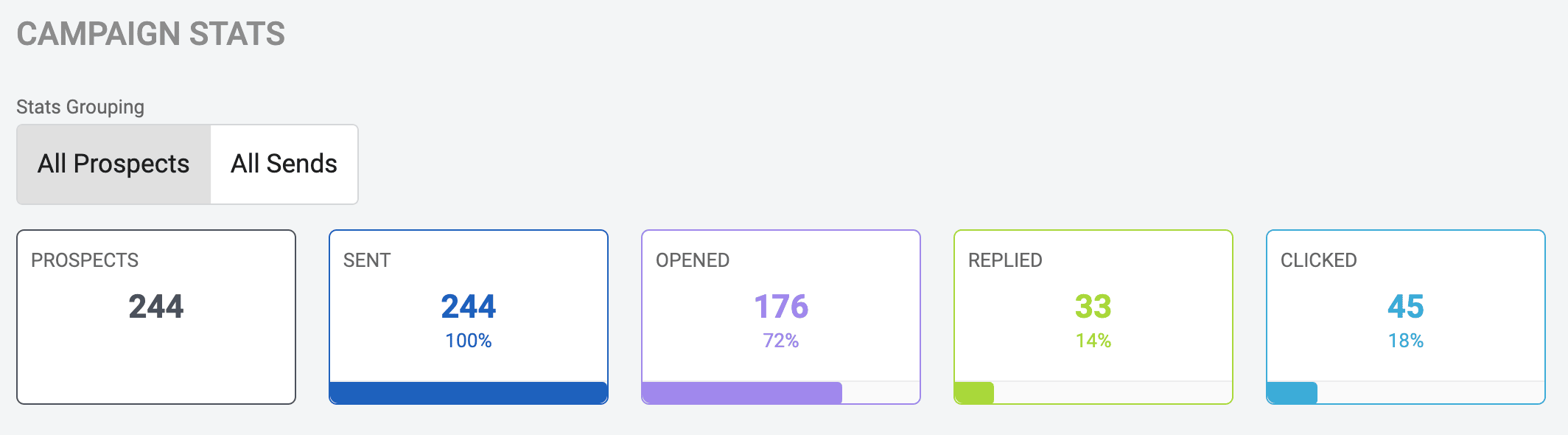
Task: Click the 100% sent percentage
Action: [x=469, y=341]
